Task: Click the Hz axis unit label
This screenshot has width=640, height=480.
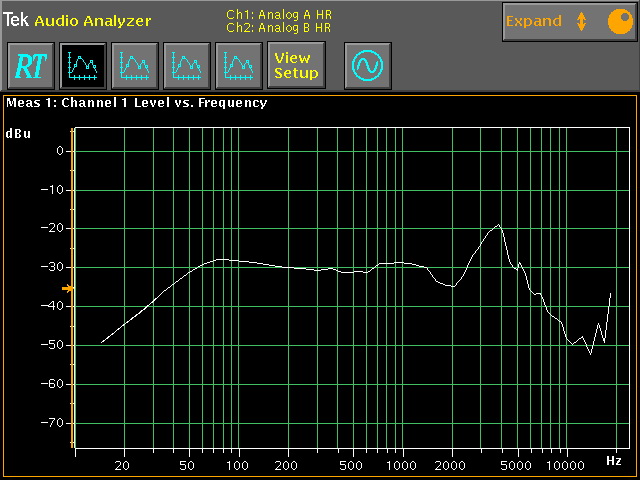Action: point(613,461)
